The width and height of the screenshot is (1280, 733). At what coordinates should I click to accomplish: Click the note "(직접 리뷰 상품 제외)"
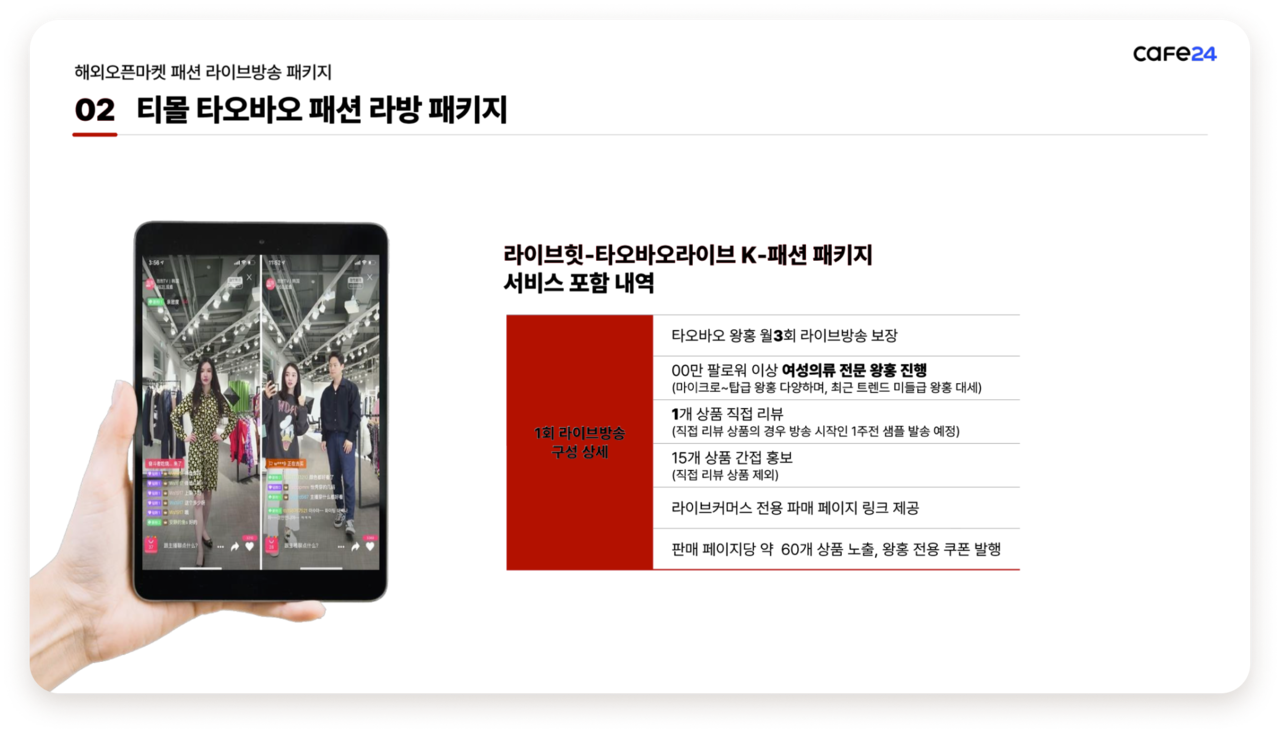(725, 475)
